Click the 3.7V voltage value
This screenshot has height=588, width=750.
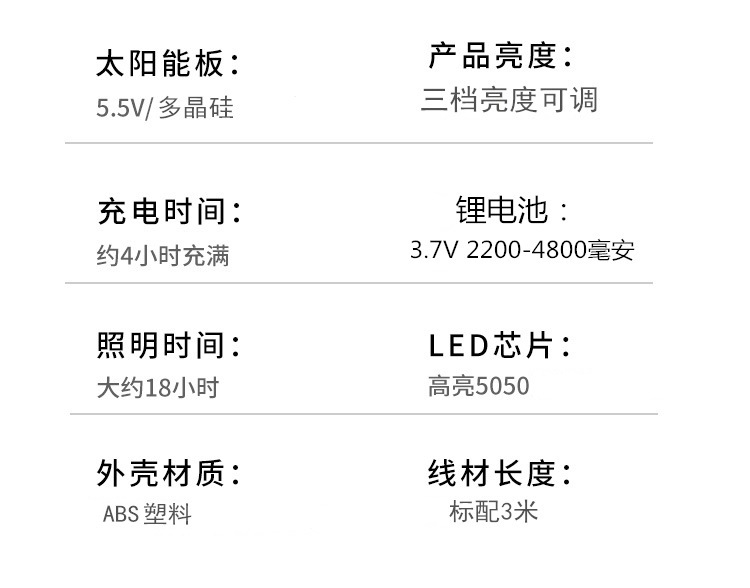433,250
